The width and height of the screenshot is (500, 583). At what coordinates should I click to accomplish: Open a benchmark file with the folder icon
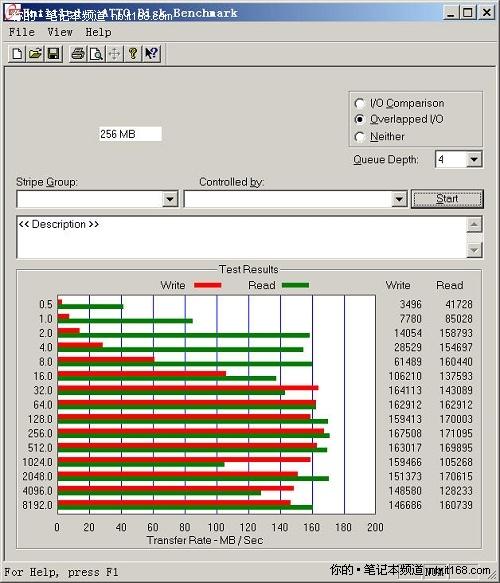35,54
